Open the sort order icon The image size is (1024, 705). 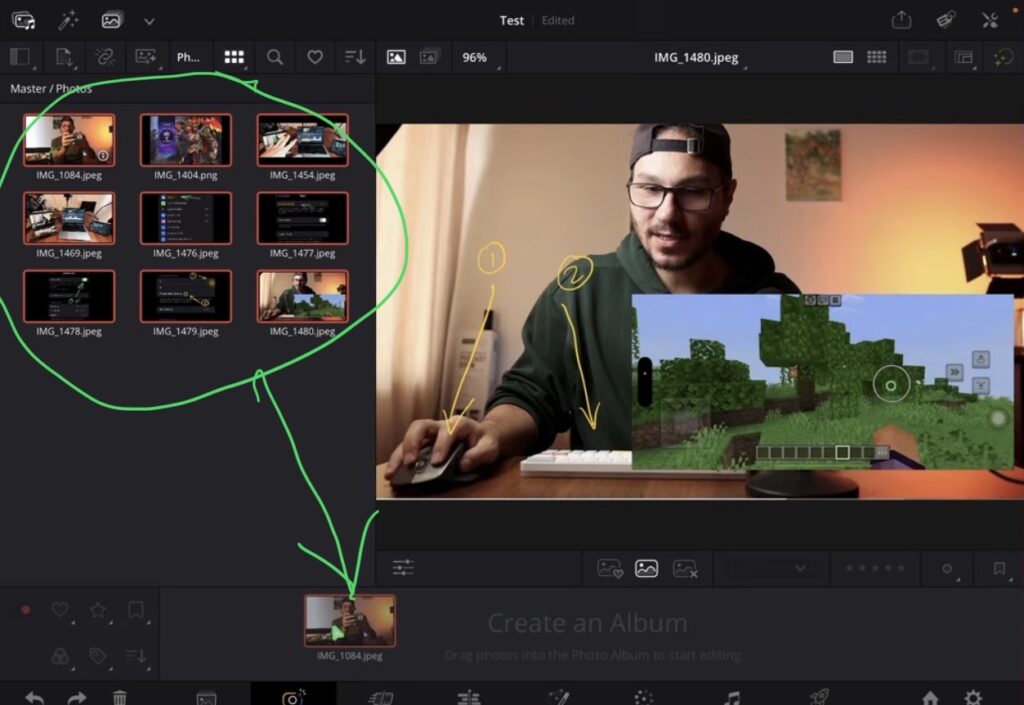(355, 57)
